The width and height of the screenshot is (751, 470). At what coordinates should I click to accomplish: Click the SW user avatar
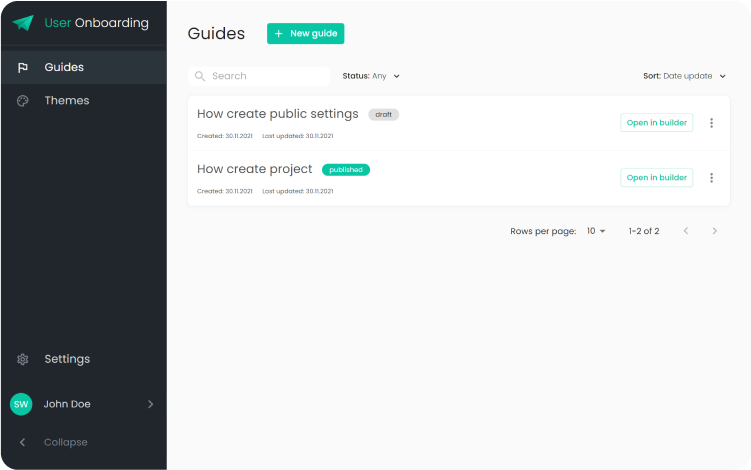[21, 404]
